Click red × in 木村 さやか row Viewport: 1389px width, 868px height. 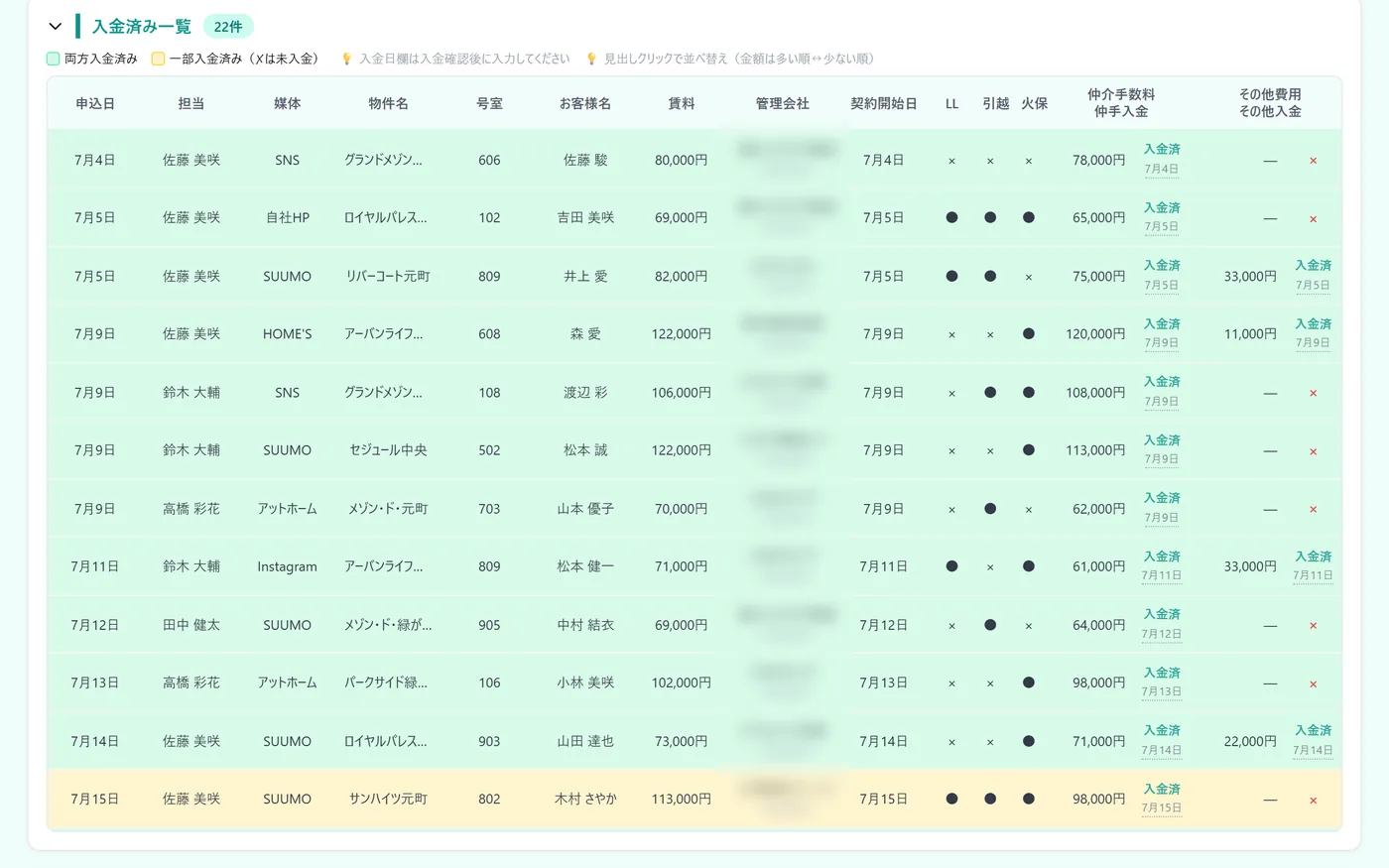[1313, 801]
